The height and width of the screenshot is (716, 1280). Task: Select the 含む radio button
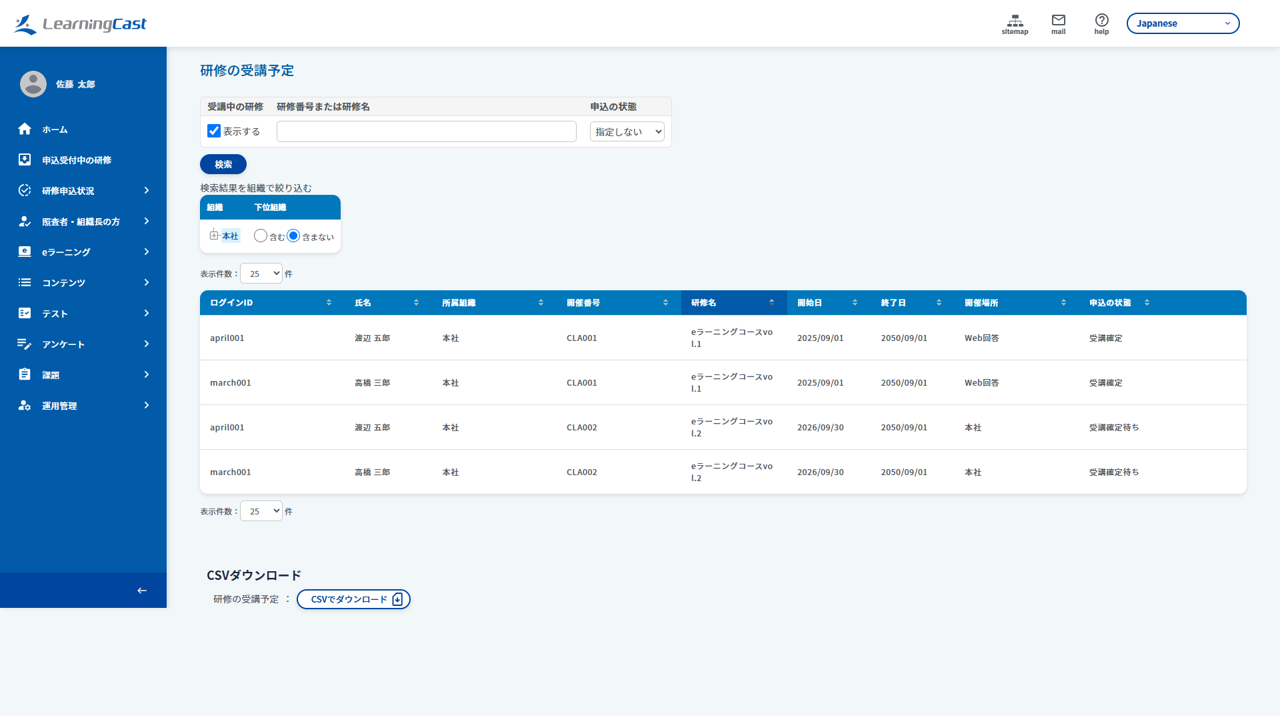pos(260,236)
